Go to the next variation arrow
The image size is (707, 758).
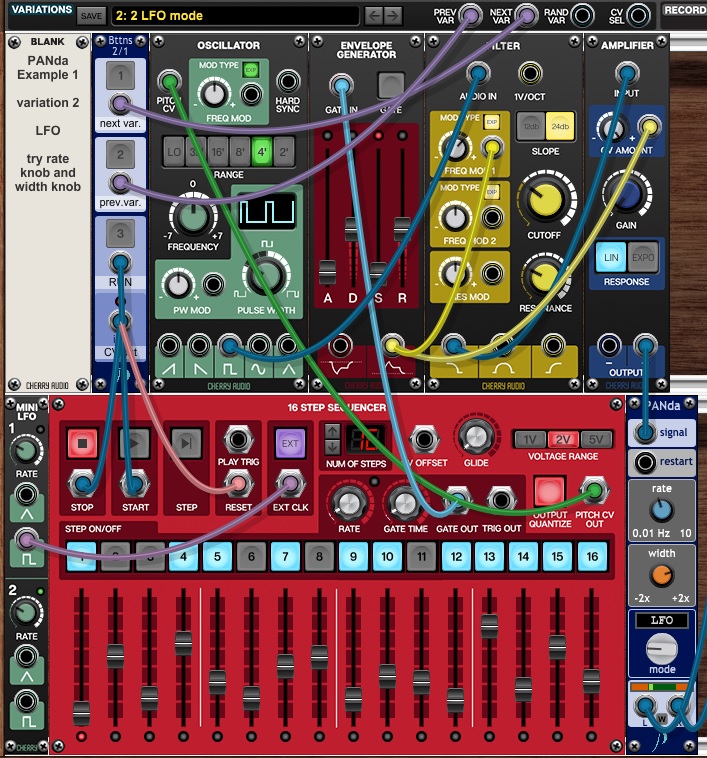(x=394, y=16)
